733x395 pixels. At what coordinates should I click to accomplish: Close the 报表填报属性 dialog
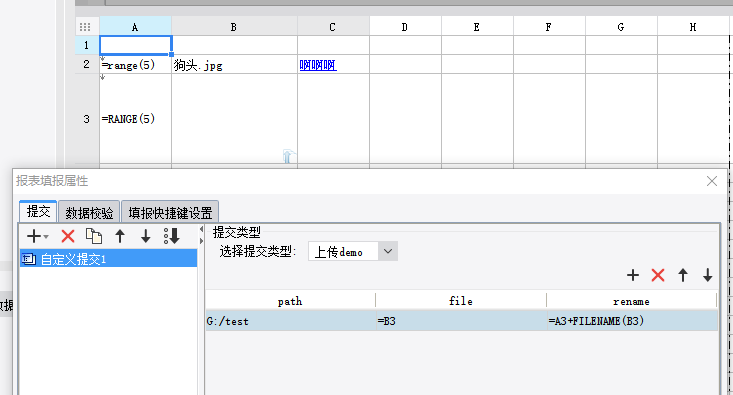tap(711, 181)
